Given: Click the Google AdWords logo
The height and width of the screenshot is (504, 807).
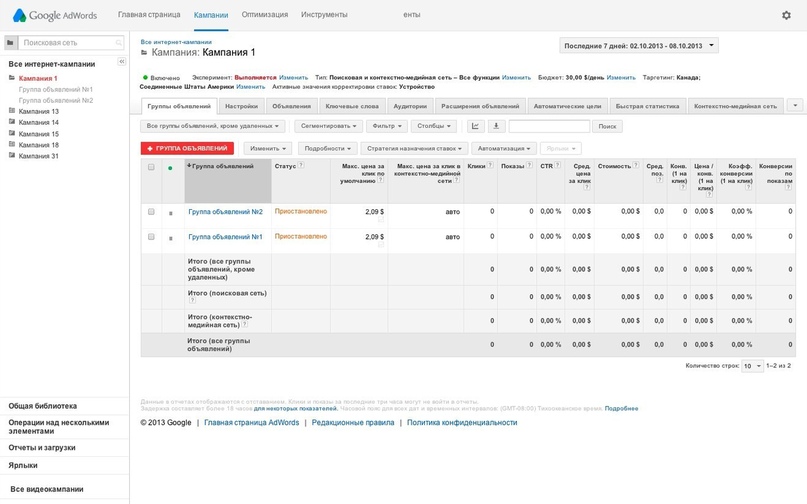Looking at the screenshot, I should [x=55, y=15].
